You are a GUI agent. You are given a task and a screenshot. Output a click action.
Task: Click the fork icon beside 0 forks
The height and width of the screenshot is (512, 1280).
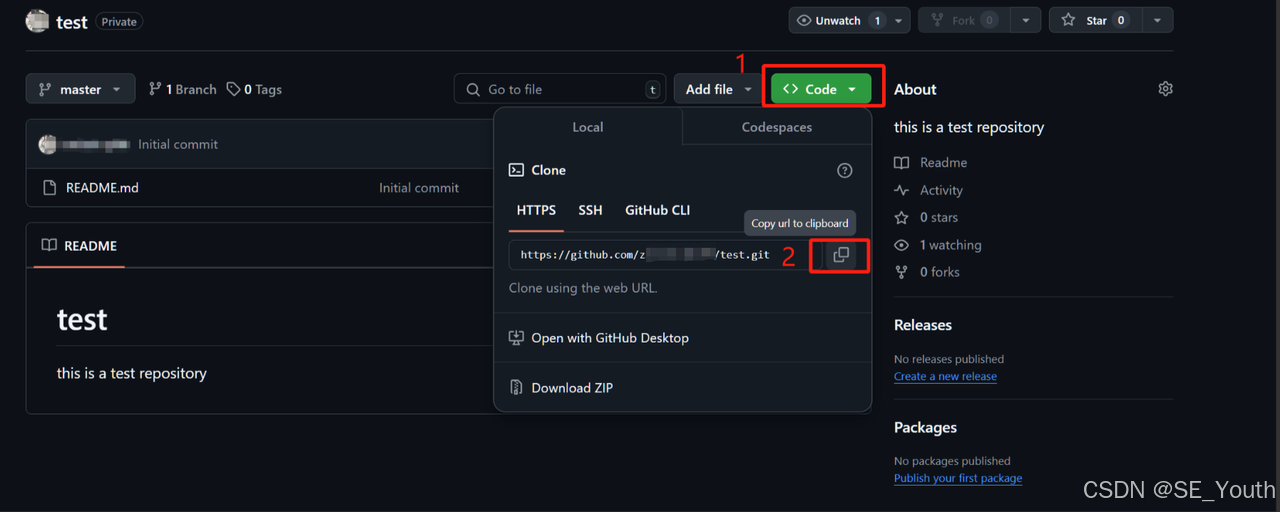point(902,272)
